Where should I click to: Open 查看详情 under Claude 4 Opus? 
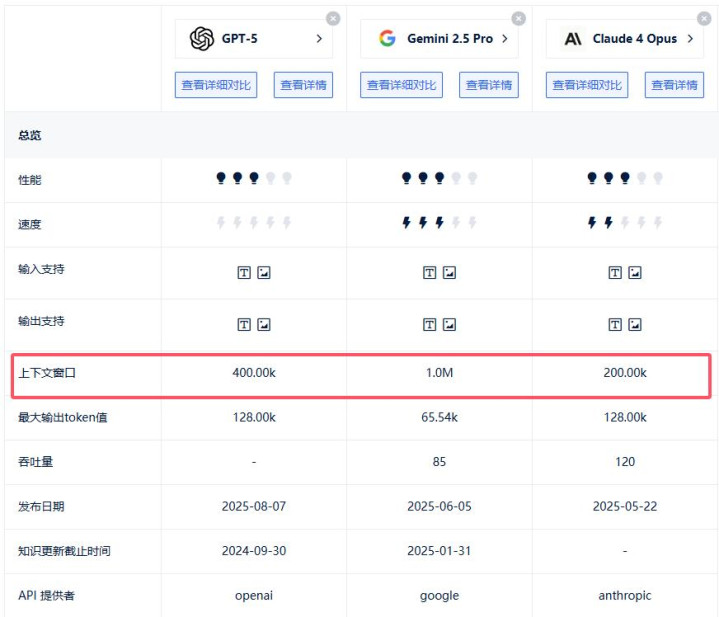coord(674,85)
